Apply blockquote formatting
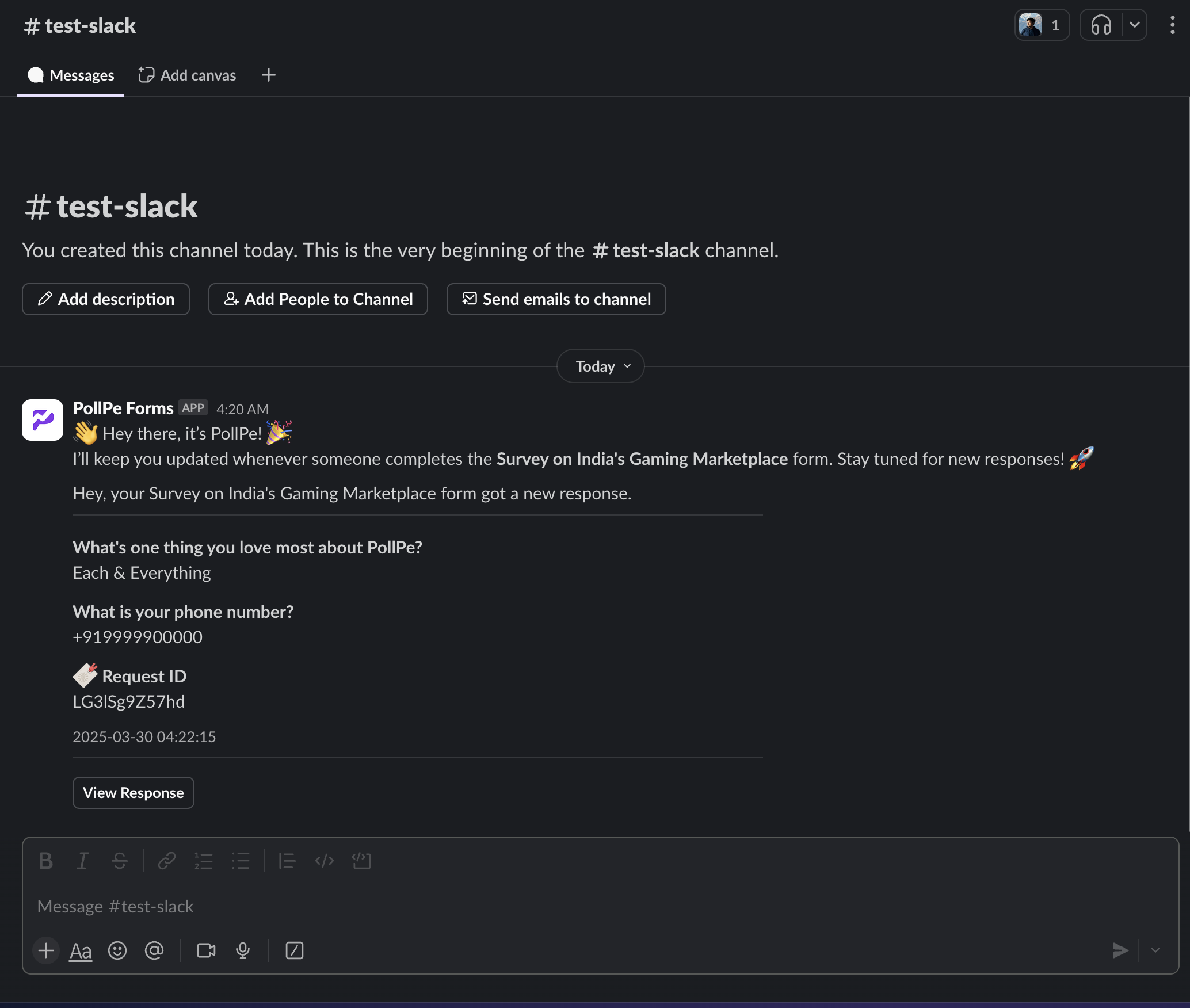 287,861
